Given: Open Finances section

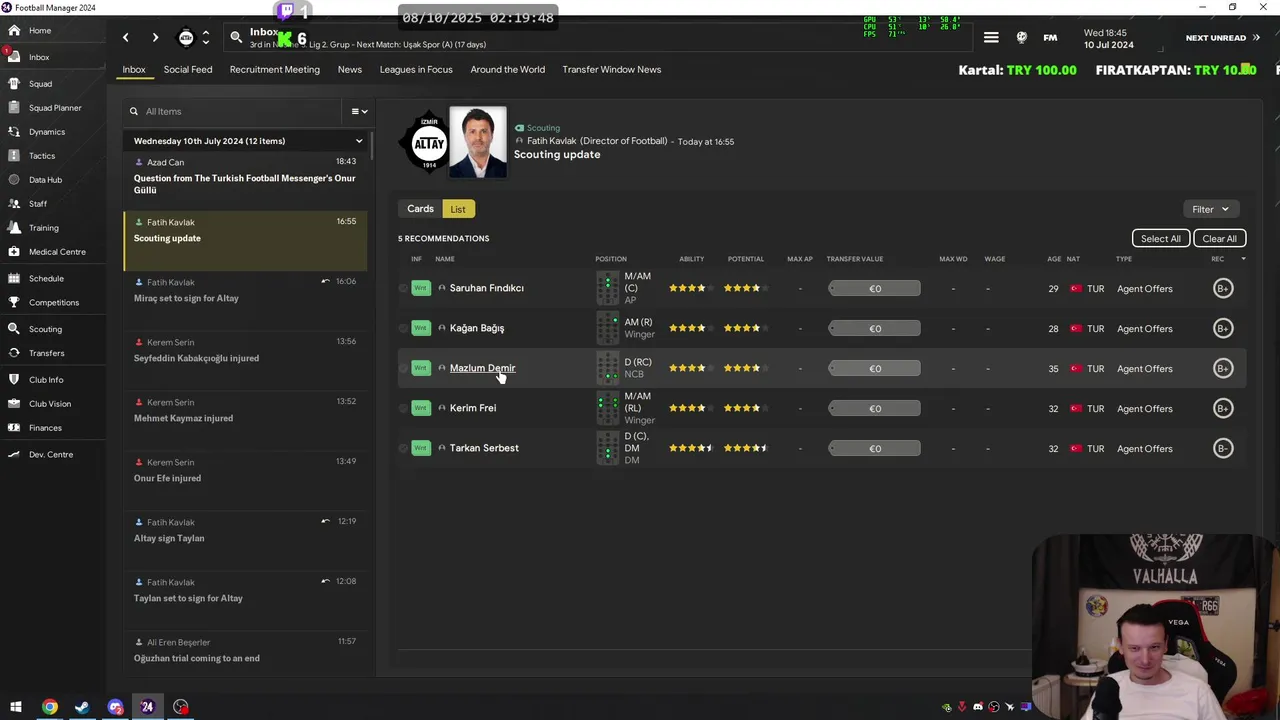Looking at the screenshot, I should click(45, 428).
